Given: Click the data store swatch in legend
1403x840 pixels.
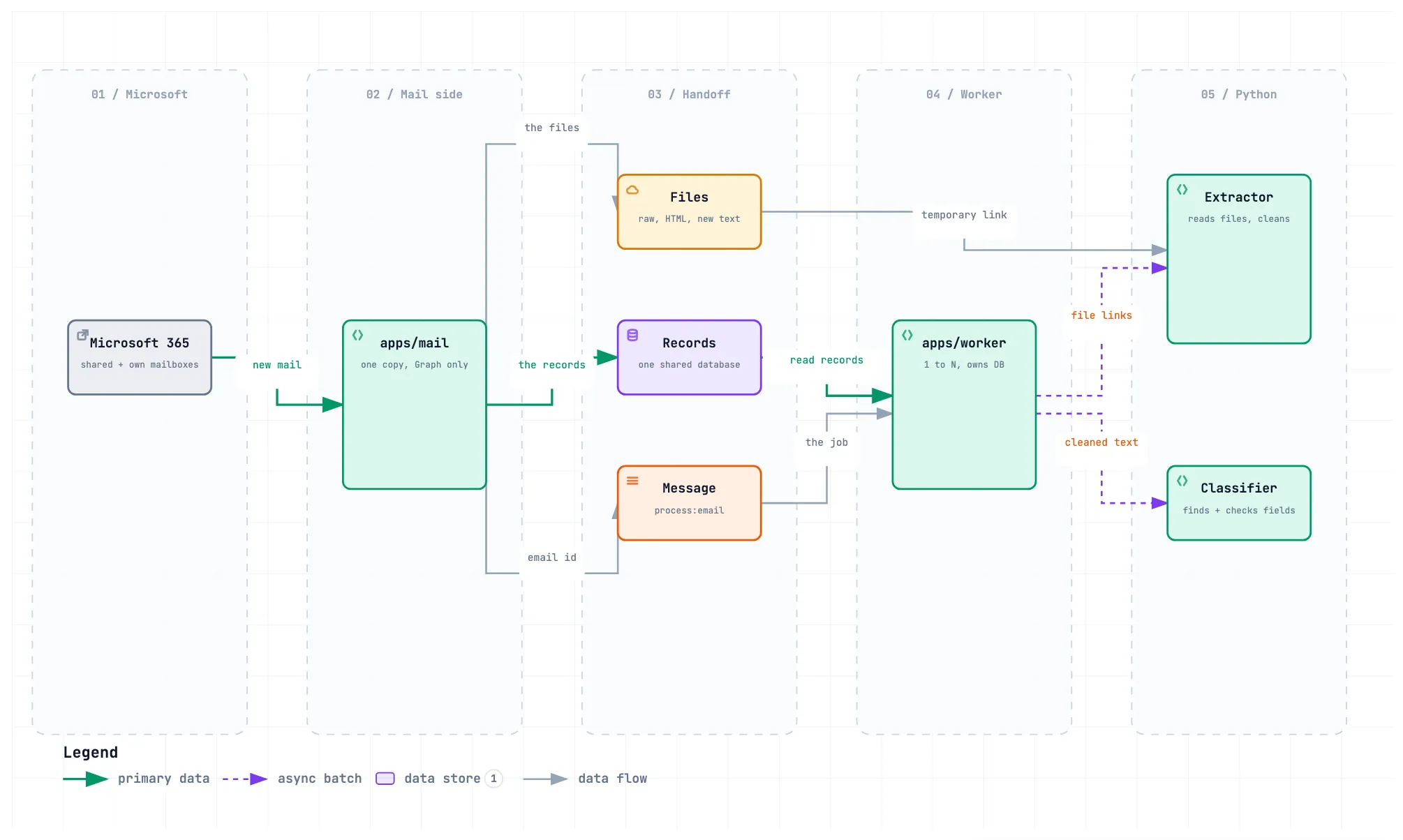Looking at the screenshot, I should click(x=385, y=779).
